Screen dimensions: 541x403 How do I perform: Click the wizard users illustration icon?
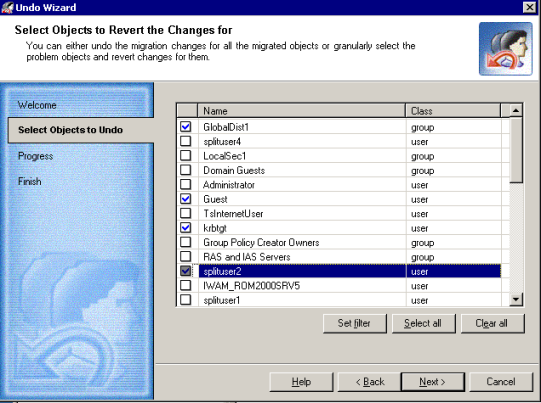505,49
